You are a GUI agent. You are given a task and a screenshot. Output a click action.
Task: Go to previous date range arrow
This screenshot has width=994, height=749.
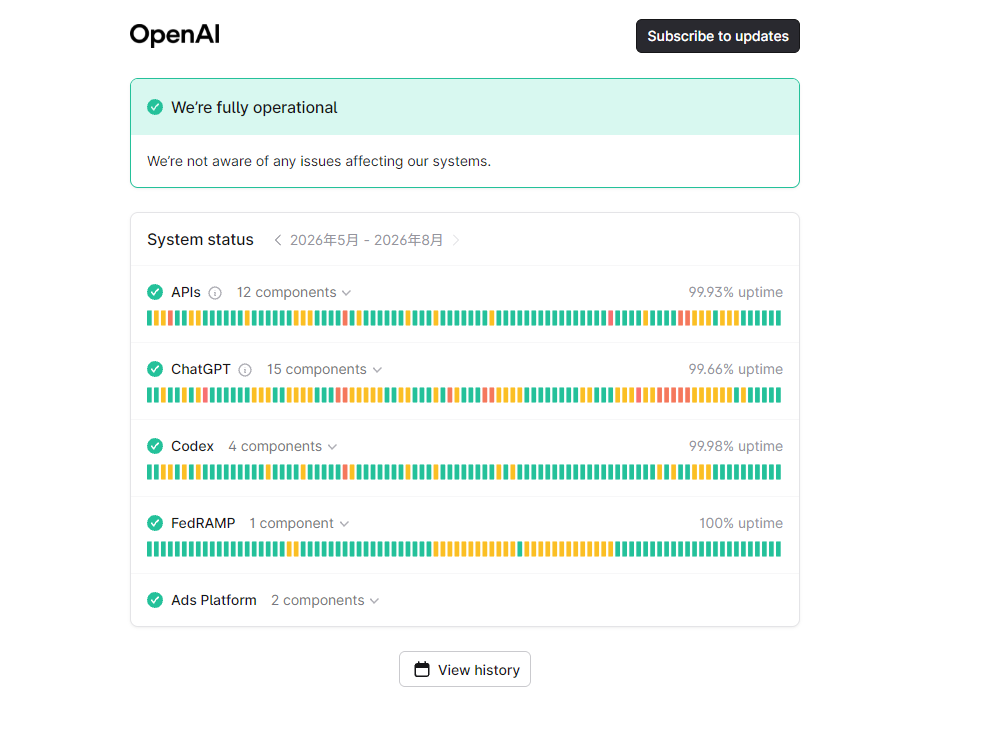pos(278,240)
